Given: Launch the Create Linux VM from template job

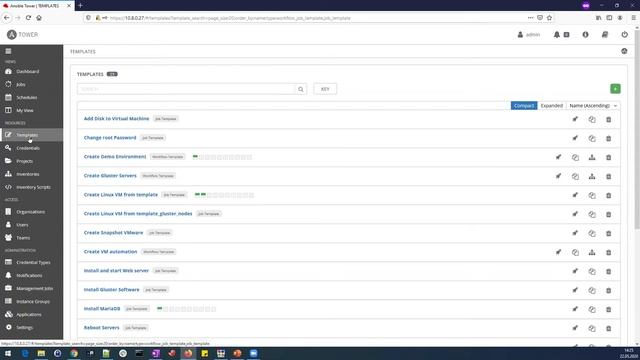Looking at the screenshot, I should pyautogui.click(x=575, y=195).
